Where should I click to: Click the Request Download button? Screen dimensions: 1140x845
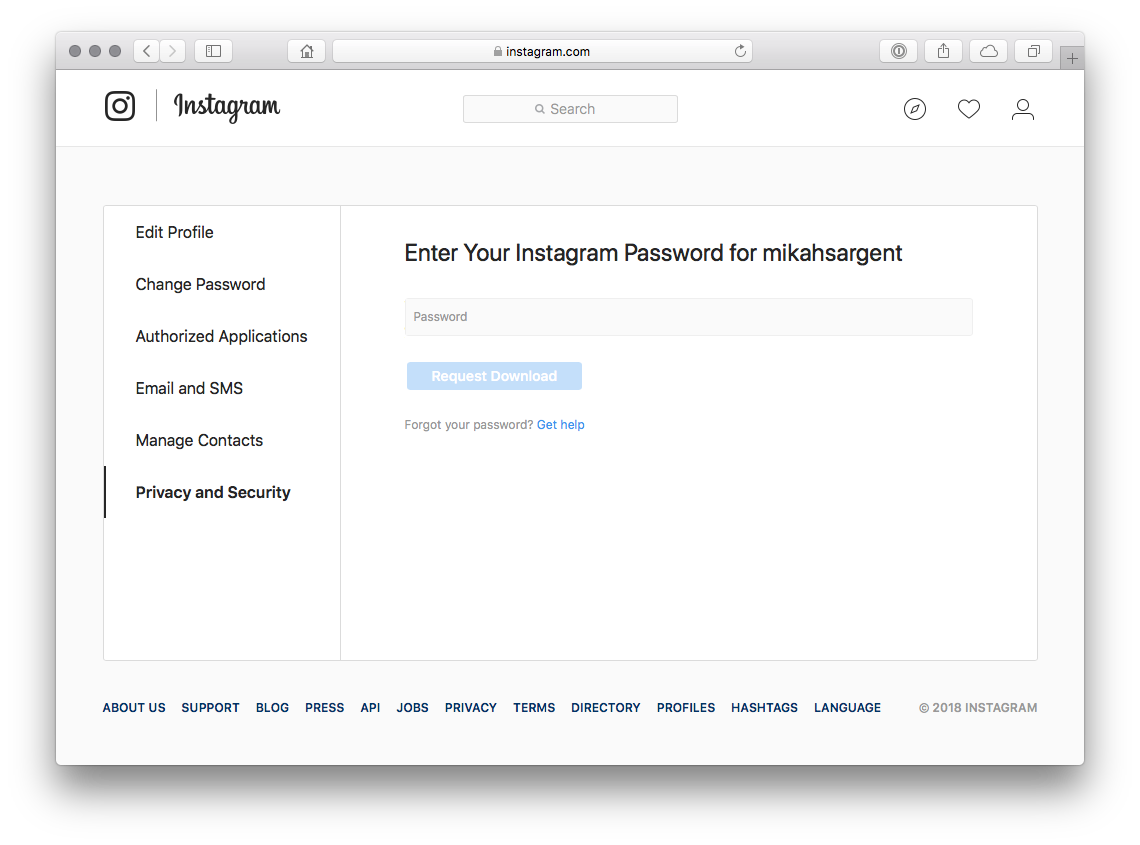[494, 376]
